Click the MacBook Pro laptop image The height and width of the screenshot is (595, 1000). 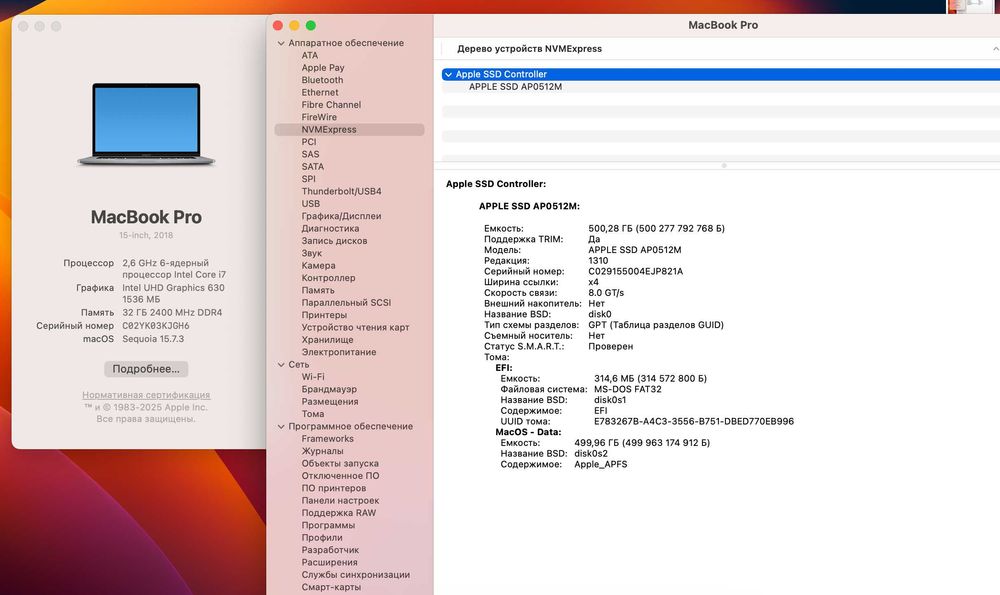coord(146,124)
